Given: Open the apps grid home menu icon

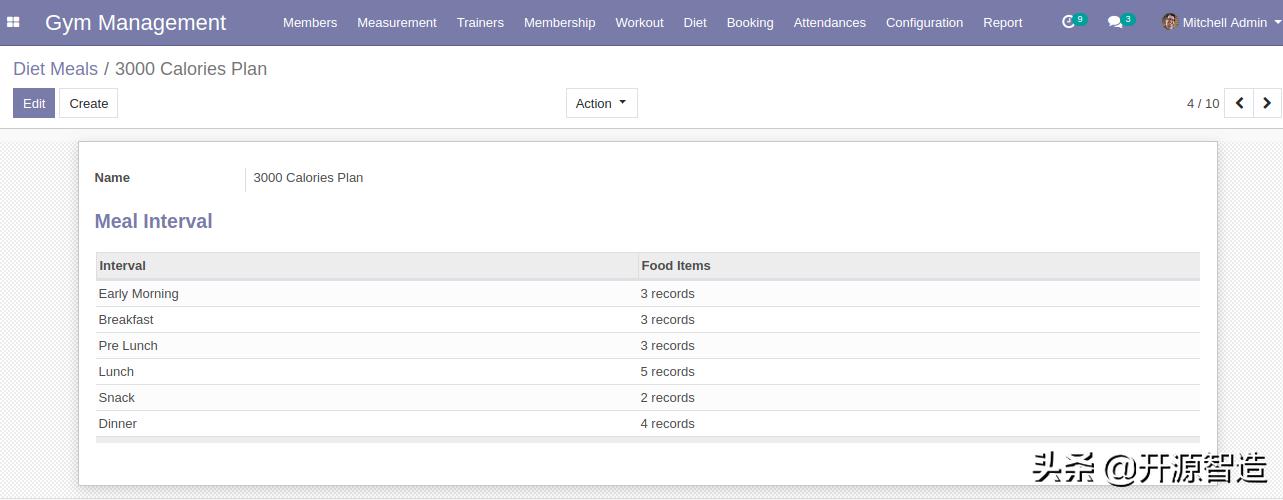Looking at the screenshot, I should [x=13, y=22].
